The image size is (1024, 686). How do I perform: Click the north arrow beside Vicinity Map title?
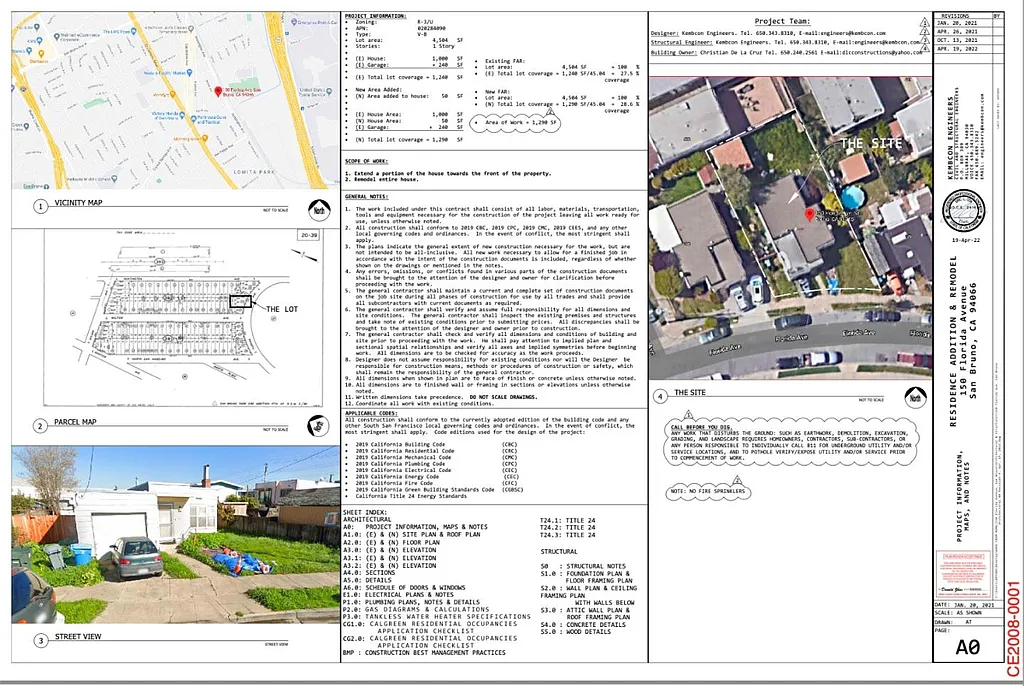pos(319,211)
